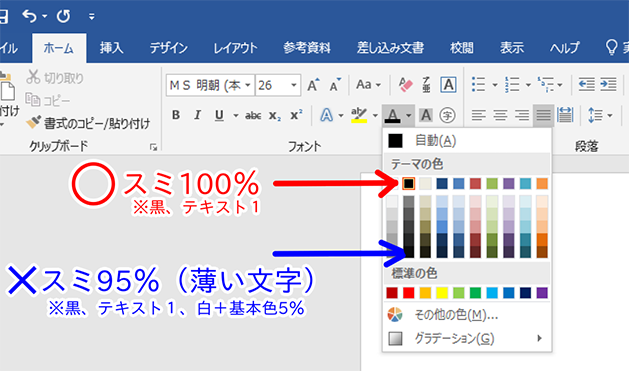The image size is (629, 371).
Task: Open Quick Access Toolbar customize arrow
Action: [92, 16]
